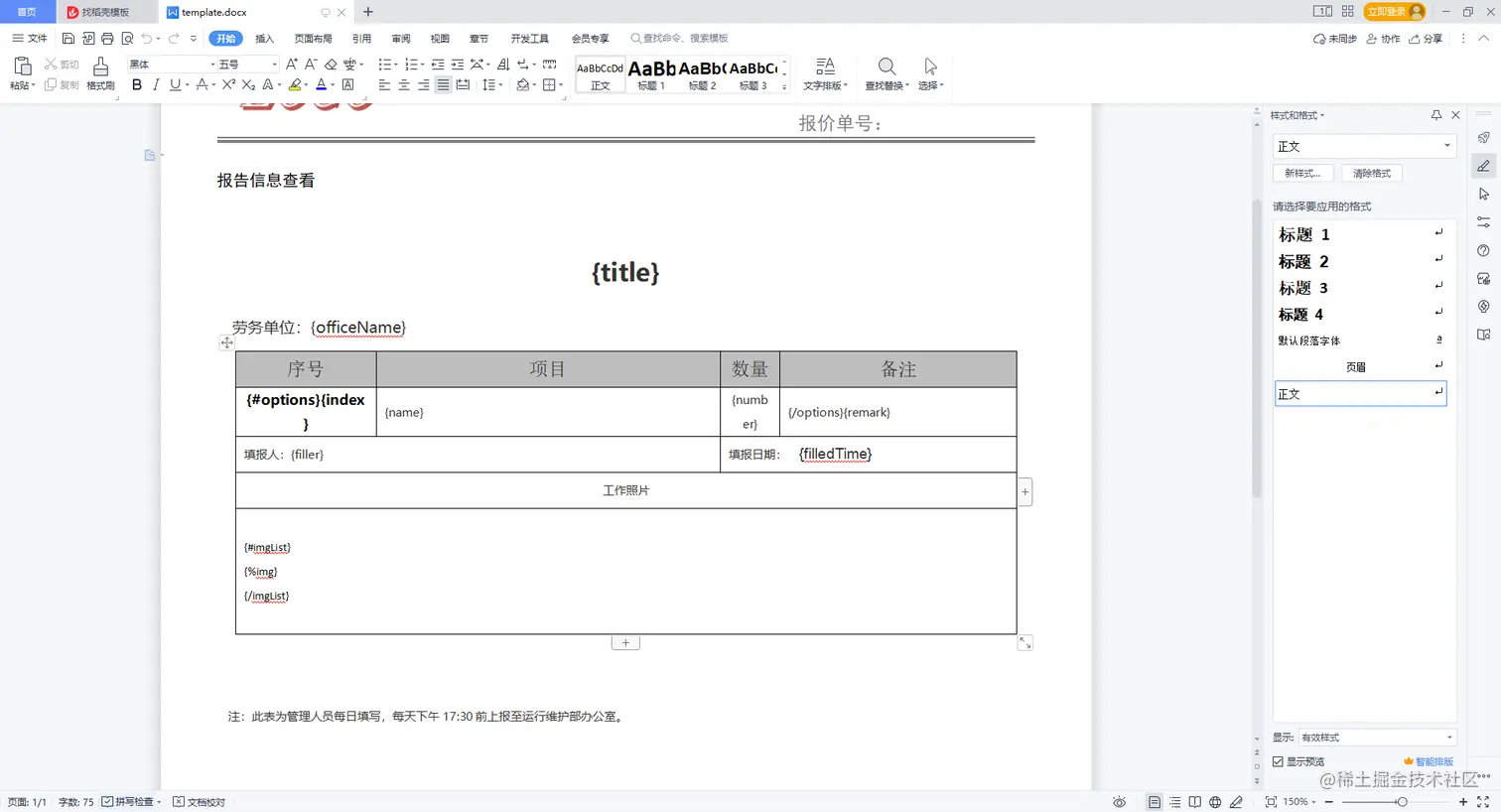This screenshot has width=1501, height=812.
Task: Click the Center alignment icon
Action: pos(404,85)
